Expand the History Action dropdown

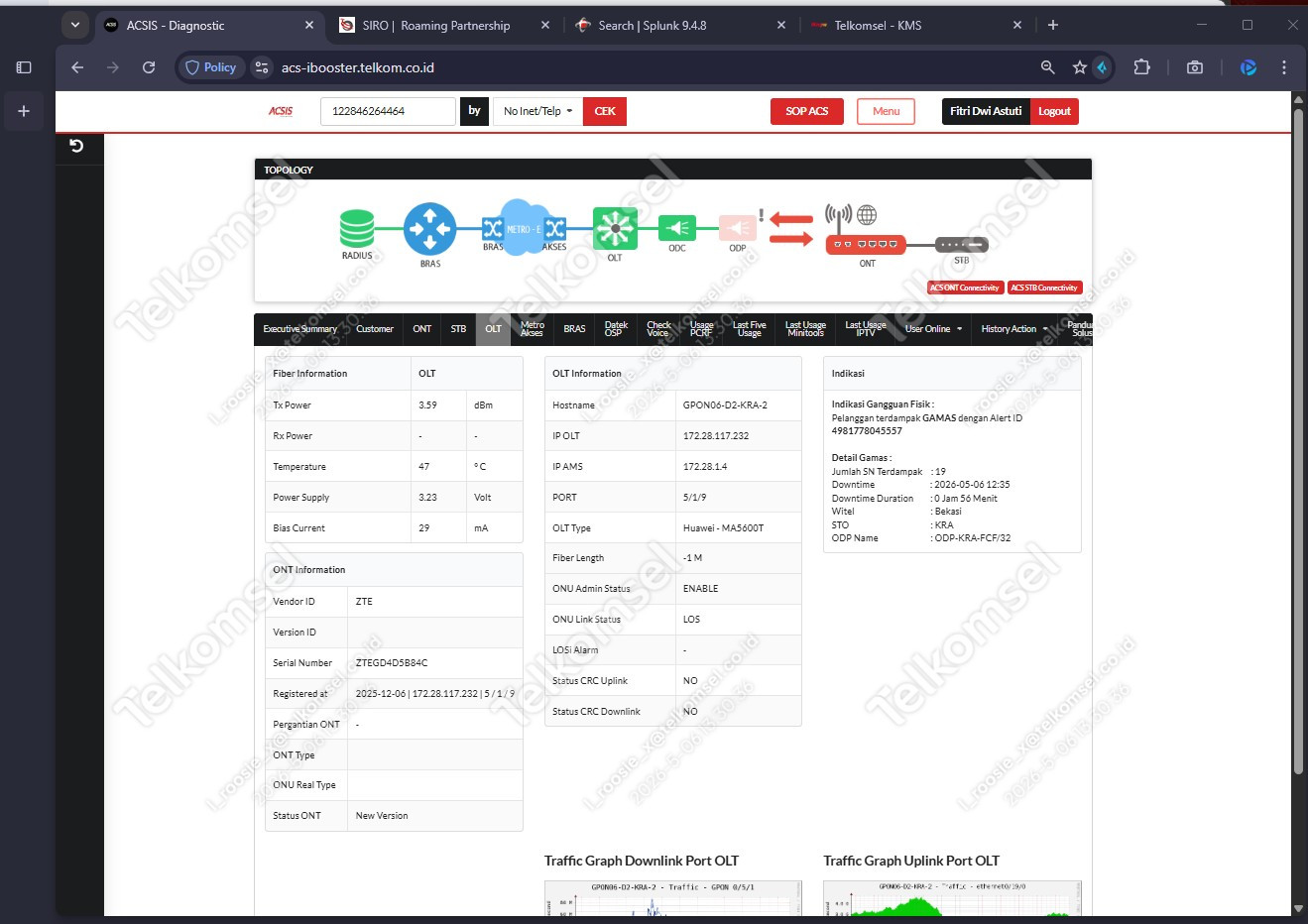(1014, 329)
